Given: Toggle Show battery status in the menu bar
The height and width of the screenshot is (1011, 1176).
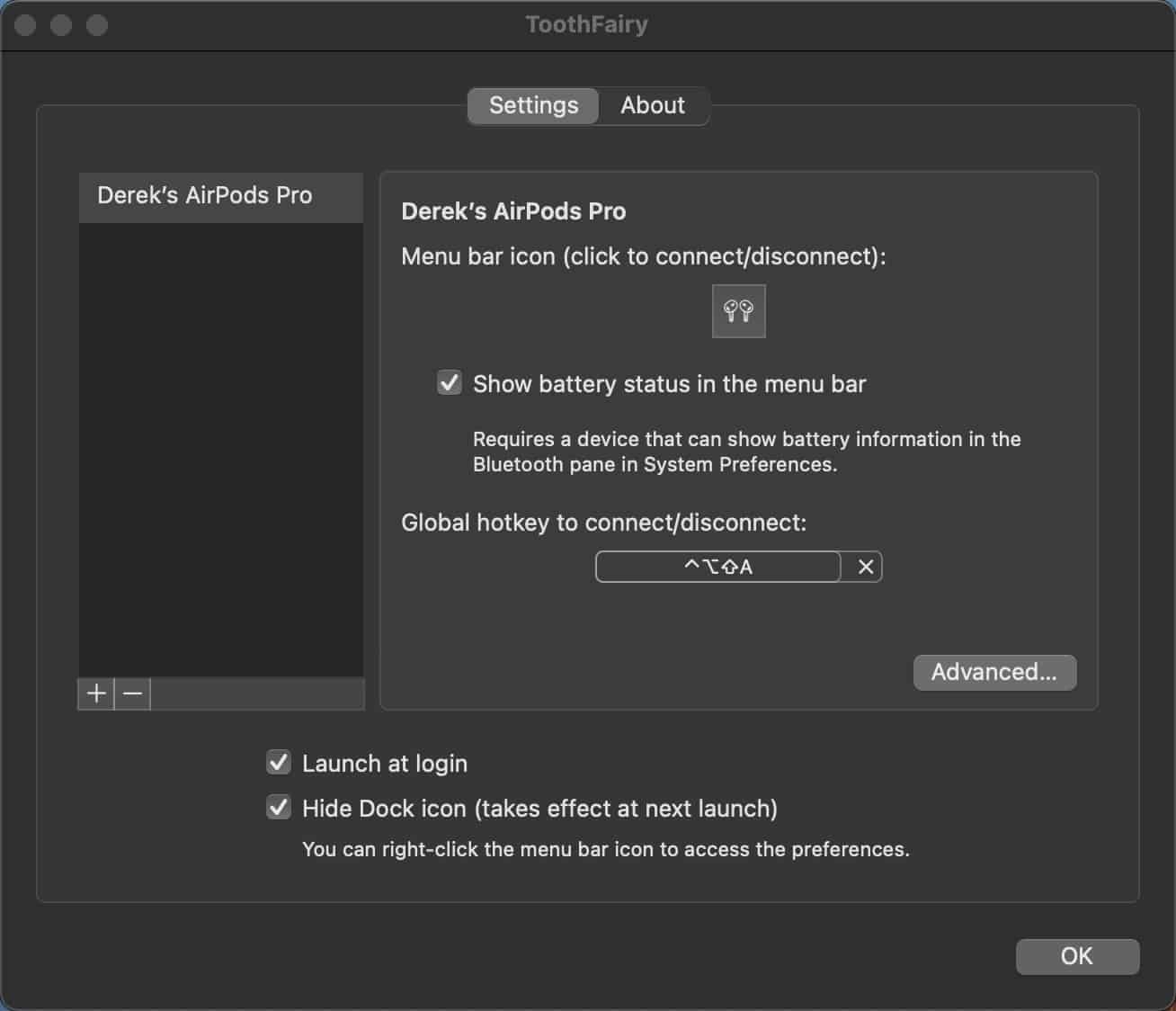Looking at the screenshot, I should (x=450, y=383).
